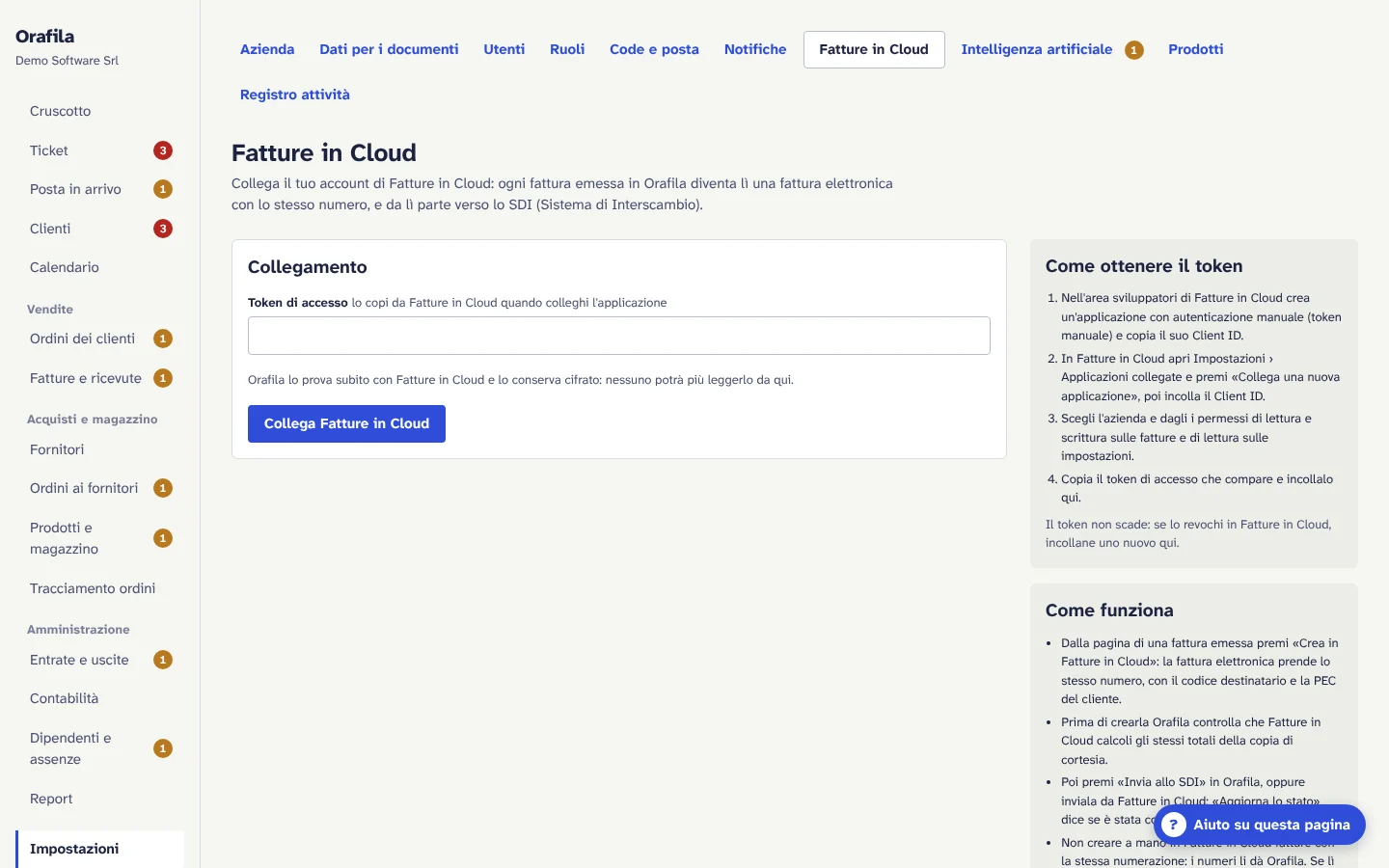Go to the Ruoli tab

567,49
